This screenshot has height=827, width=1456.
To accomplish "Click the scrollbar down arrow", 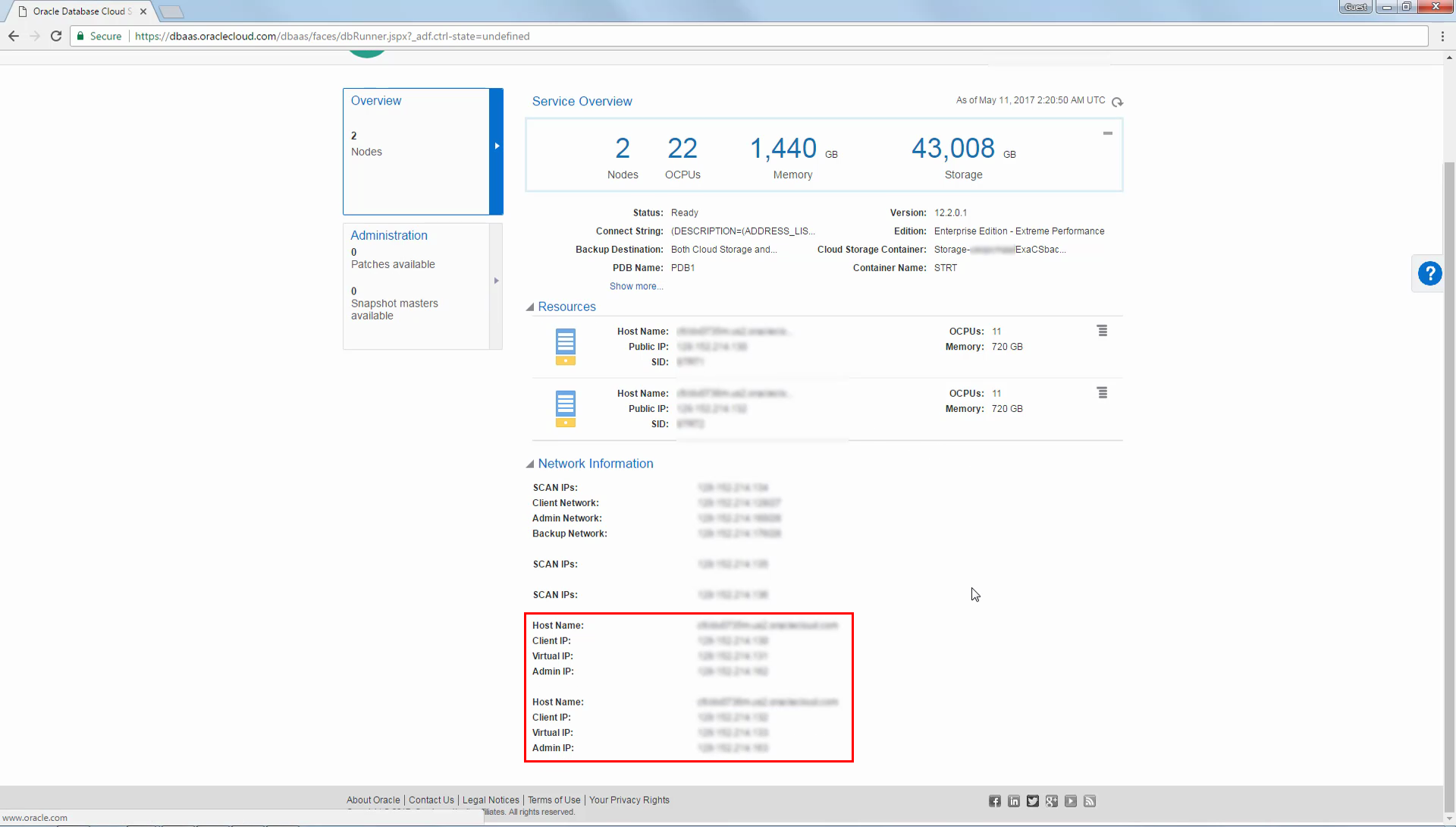I will coord(1449,819).
